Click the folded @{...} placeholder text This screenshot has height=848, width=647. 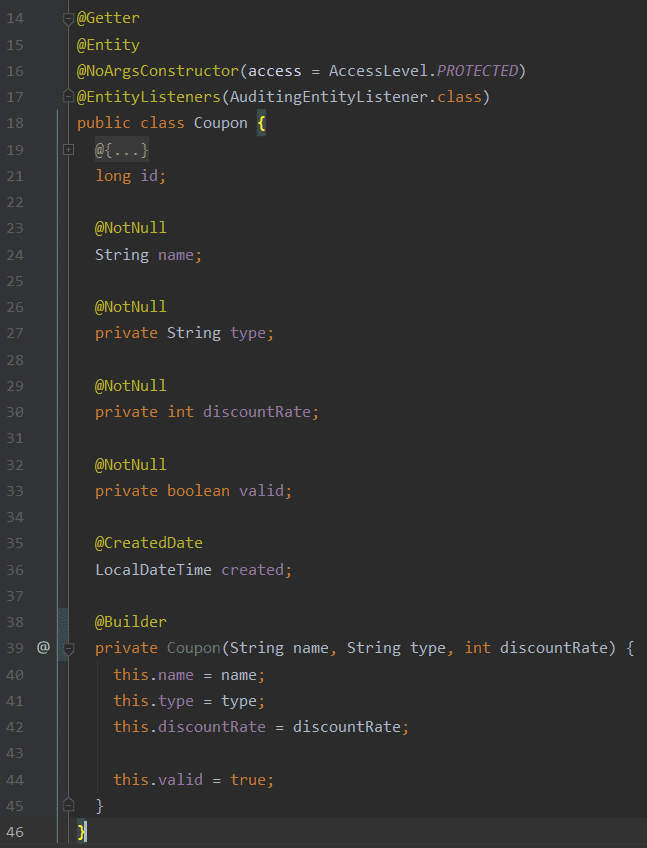(x=122, y=150)
